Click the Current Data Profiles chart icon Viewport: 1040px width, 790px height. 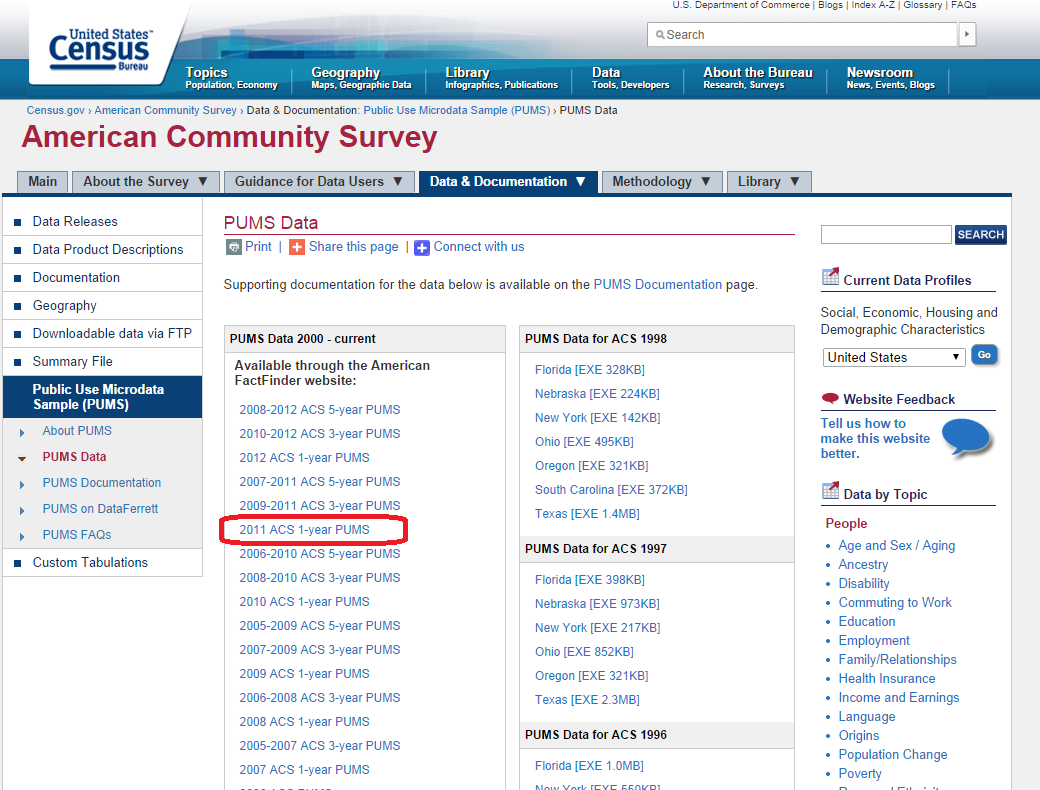point(830,277)
